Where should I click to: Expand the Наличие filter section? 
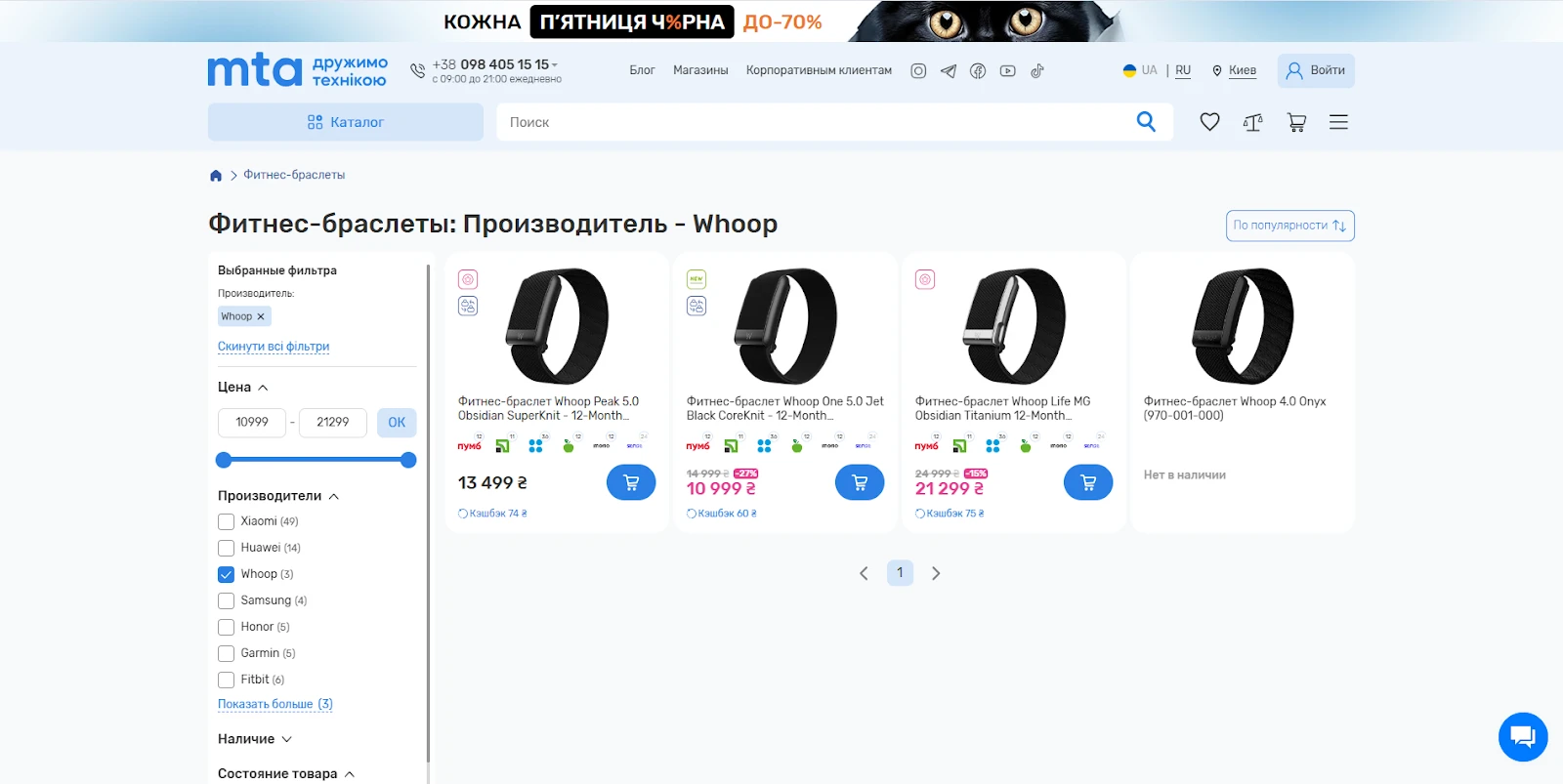[254, 739]
